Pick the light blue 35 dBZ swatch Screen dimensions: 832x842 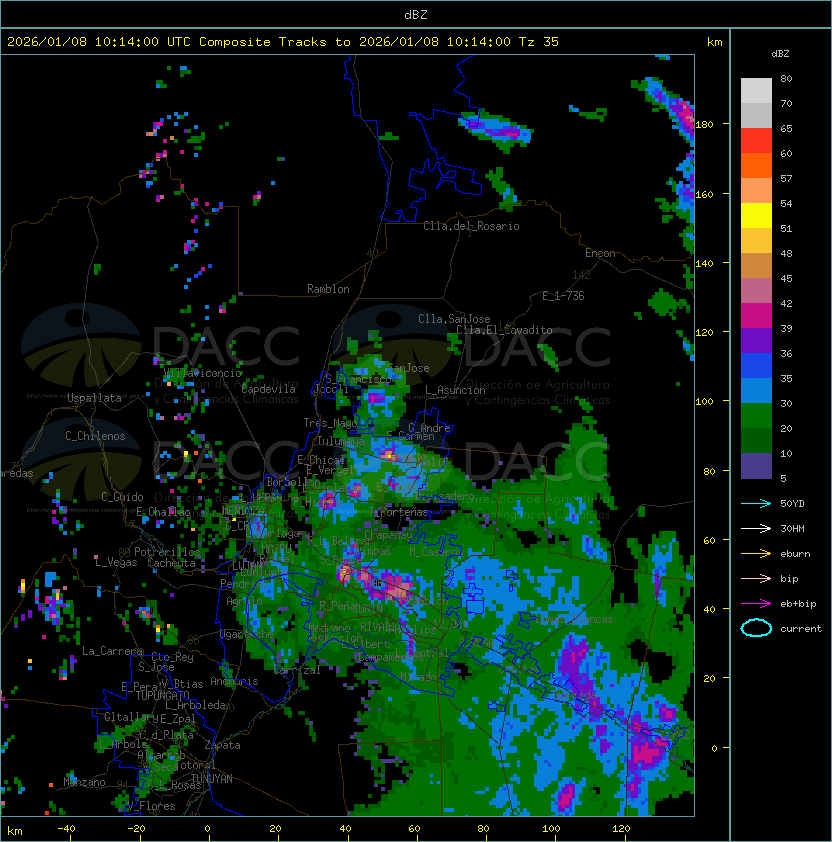point(756,391)
